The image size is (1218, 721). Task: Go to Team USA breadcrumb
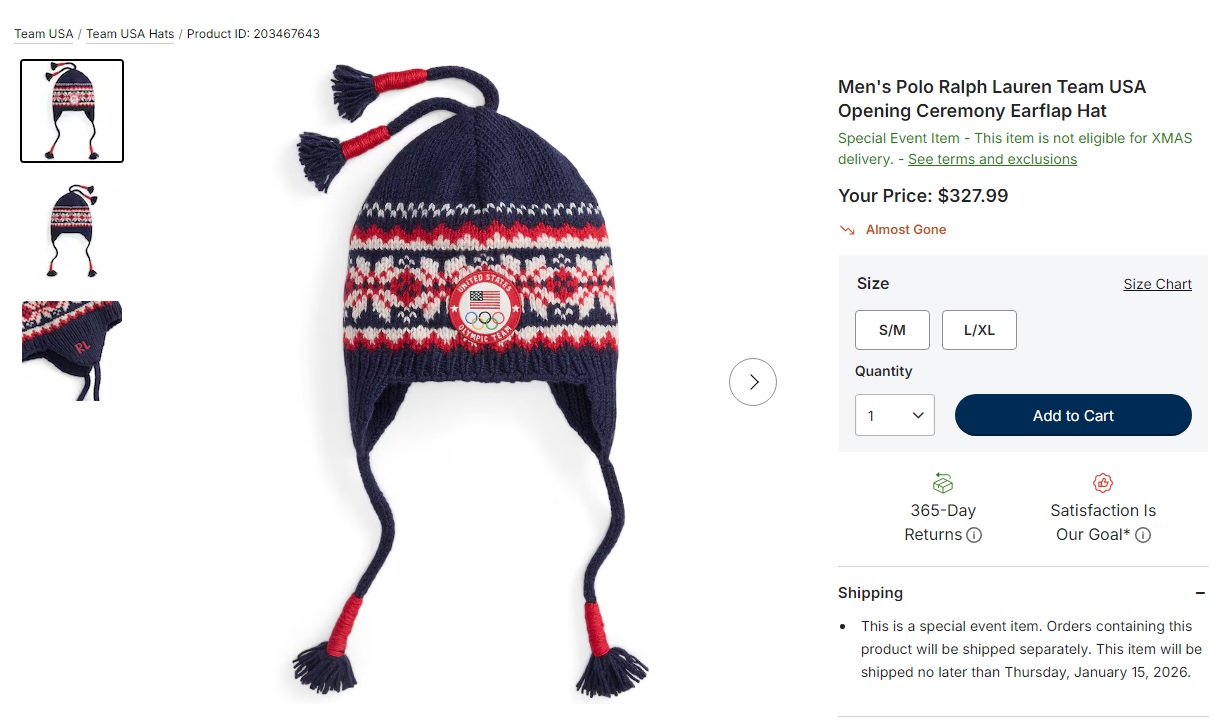click(x=44, y=34)
